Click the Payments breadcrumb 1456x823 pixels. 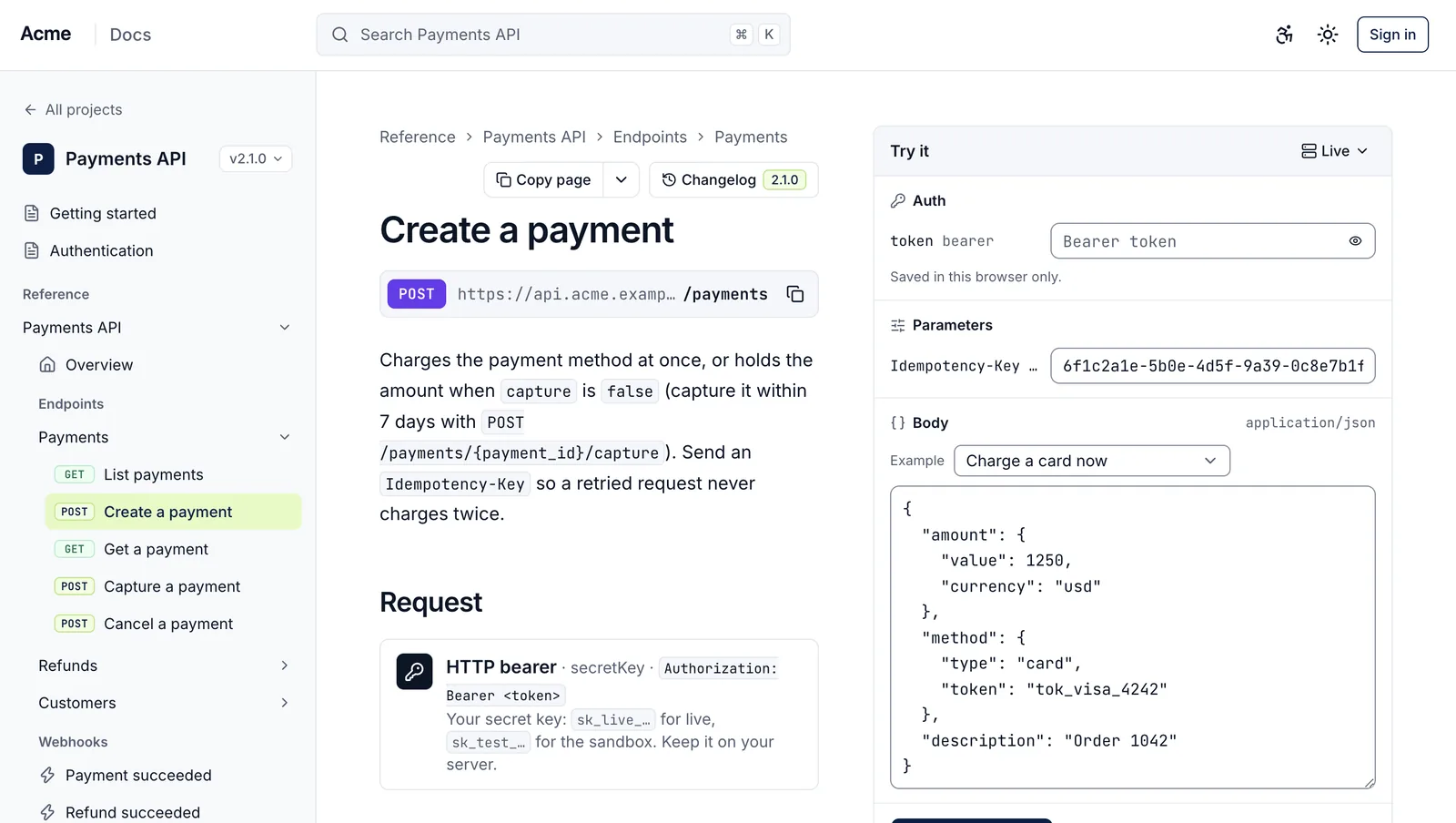click(x=751, y=137)
